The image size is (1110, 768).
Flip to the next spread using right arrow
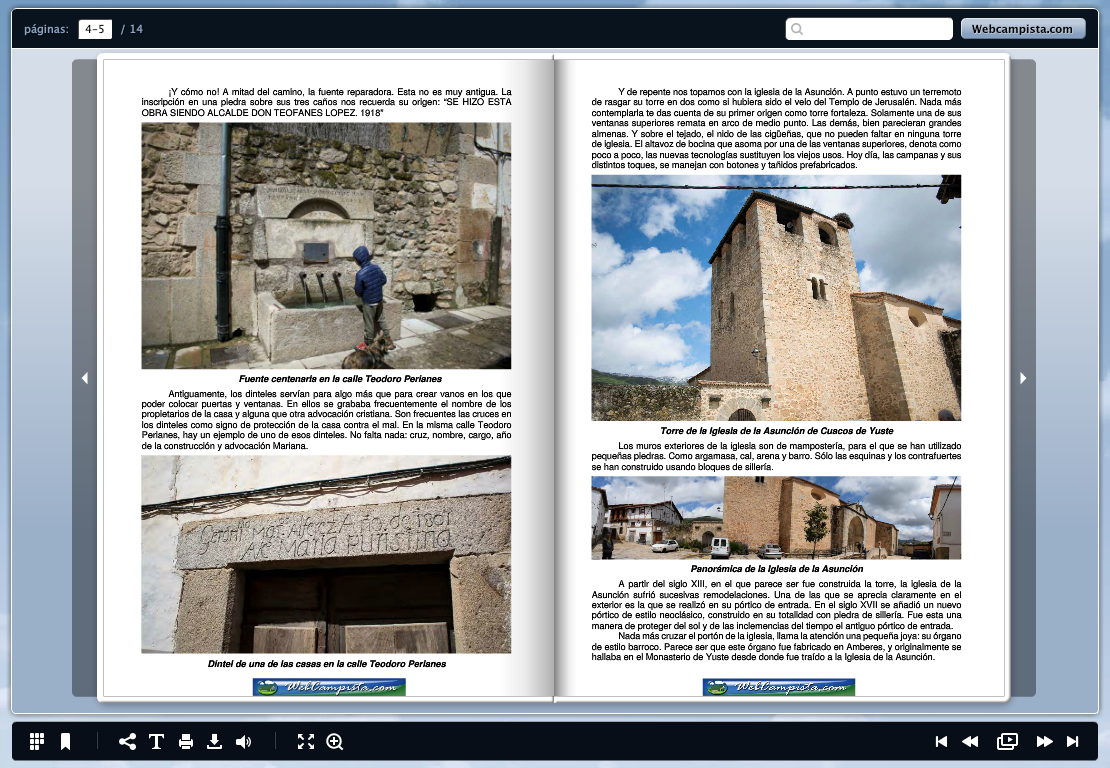click(1023, 378)
